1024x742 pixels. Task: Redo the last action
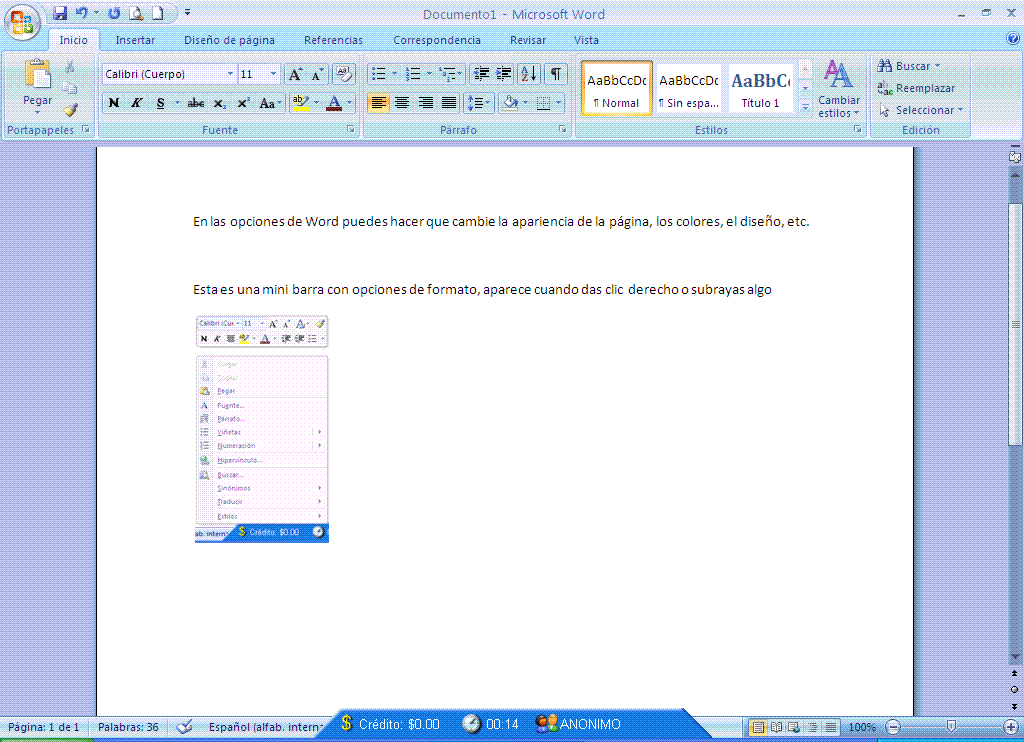click(x=114, y=13)
